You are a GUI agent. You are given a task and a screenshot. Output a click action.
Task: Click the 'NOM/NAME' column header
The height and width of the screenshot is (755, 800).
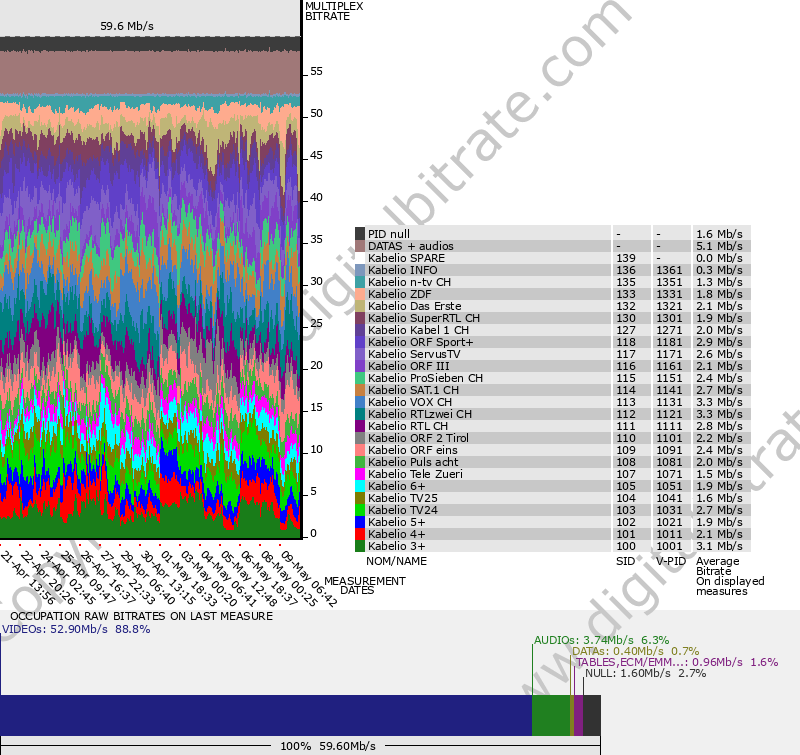tap(396, 561)
